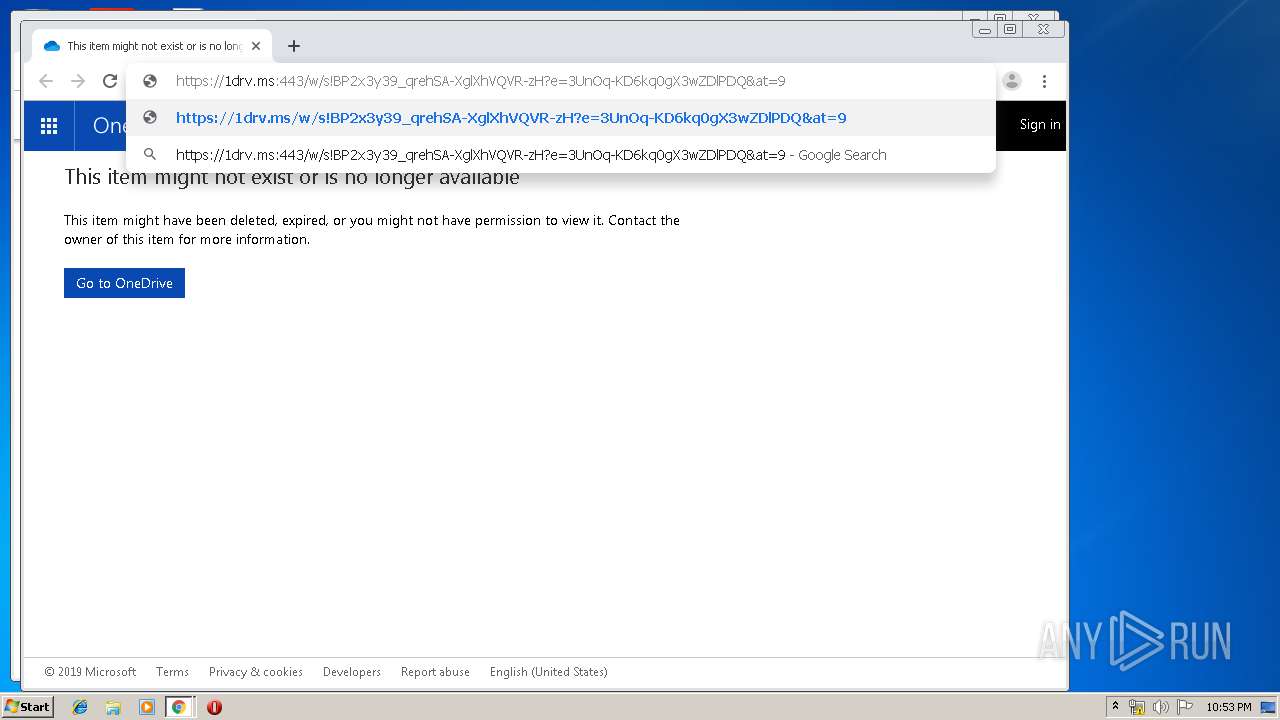Launch Internet Explorer from taskbar
Screen dimensions: 1280x720
pyautogui.click(x=80, y=707)
